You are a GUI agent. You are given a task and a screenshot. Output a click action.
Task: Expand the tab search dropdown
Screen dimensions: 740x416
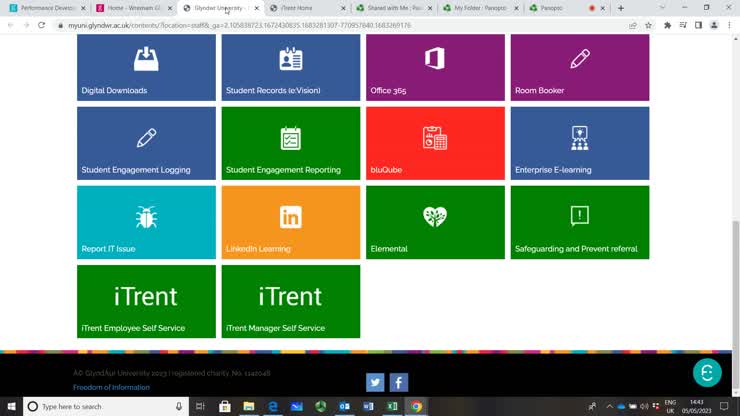(x=662, y=8)
